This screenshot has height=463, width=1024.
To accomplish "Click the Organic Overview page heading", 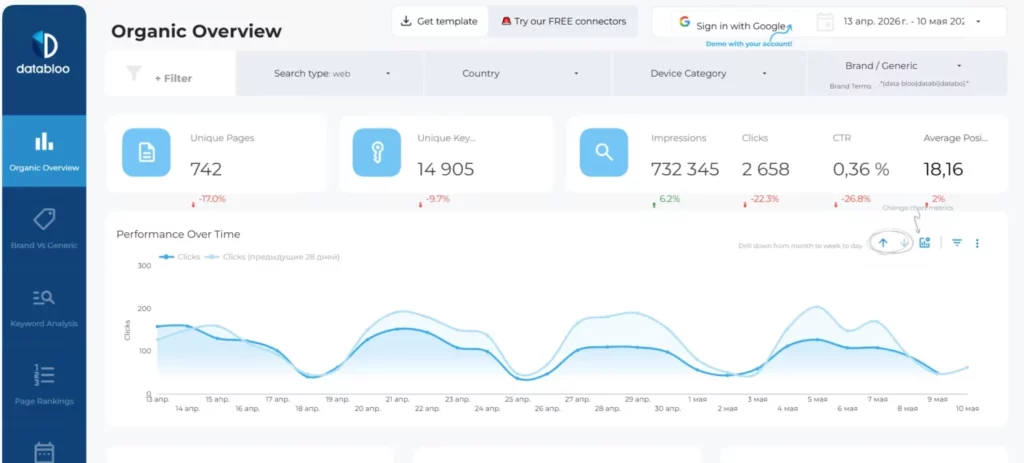I will [x=196, y=31].
